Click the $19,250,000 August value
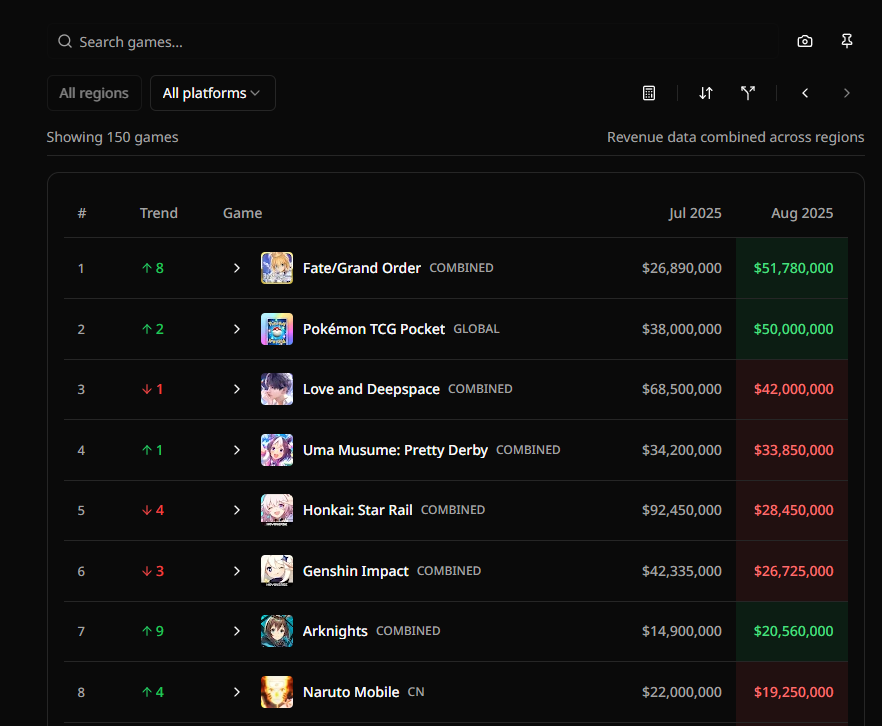882x726 pixels. point(793,692)
